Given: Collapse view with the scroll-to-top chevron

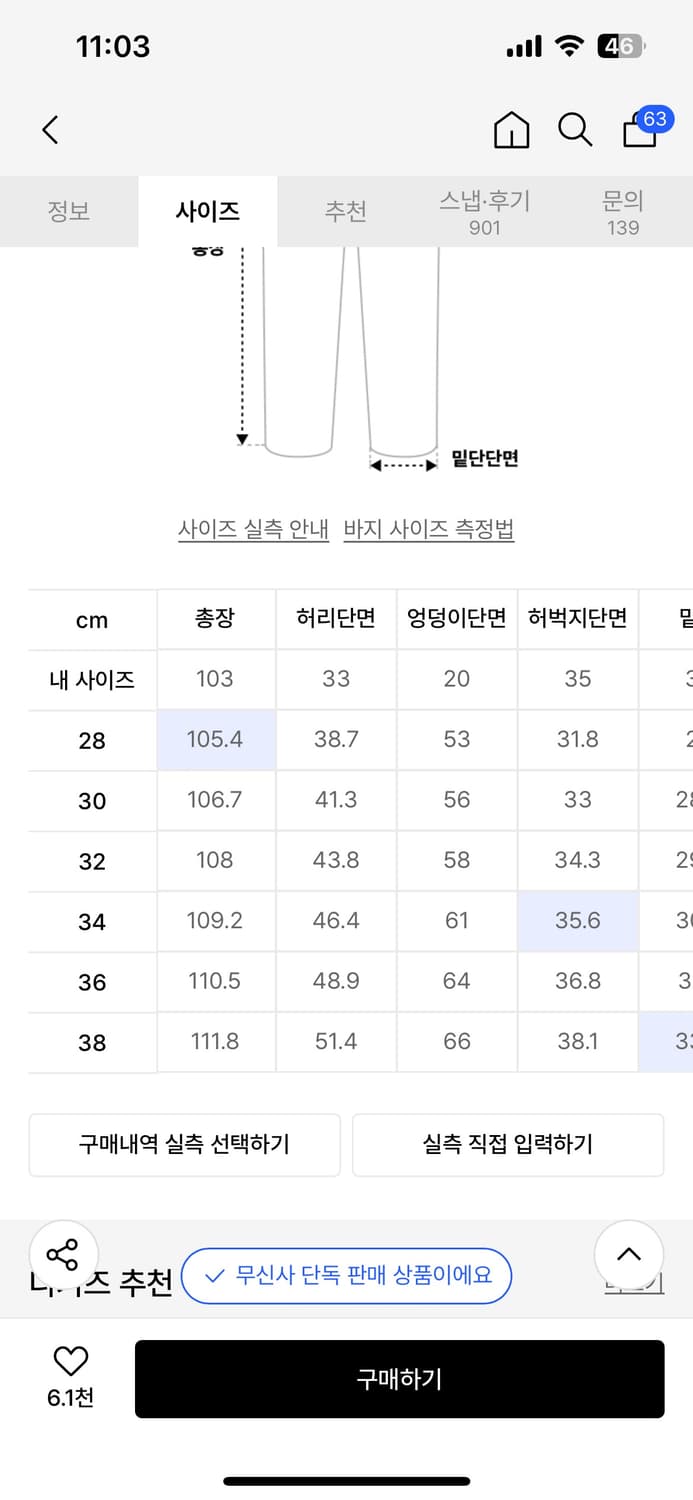Looking at the screenshot, I should [x=628, y=1253].
